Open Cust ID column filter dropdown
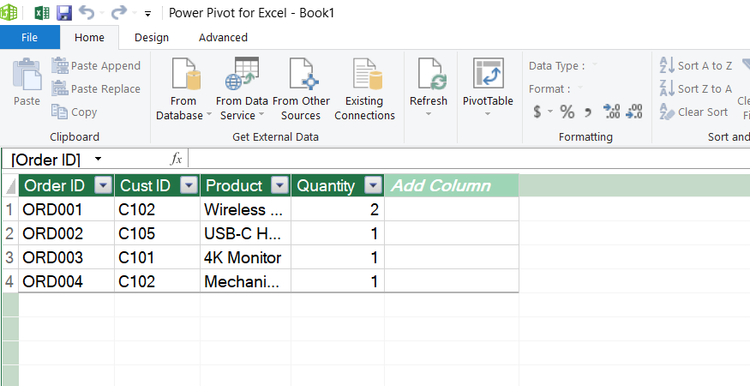This screenshot has width=750, height=386. [x=189, y=185]
